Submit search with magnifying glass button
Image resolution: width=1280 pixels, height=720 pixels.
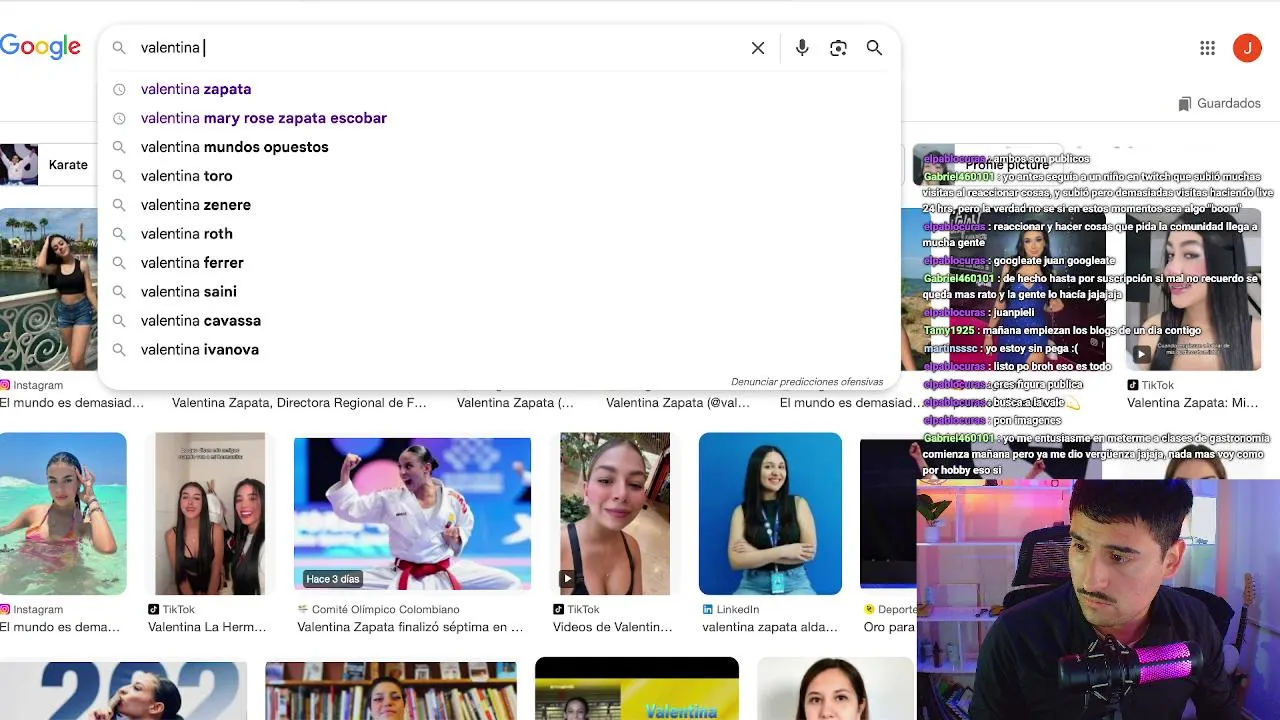coord(874,48)
